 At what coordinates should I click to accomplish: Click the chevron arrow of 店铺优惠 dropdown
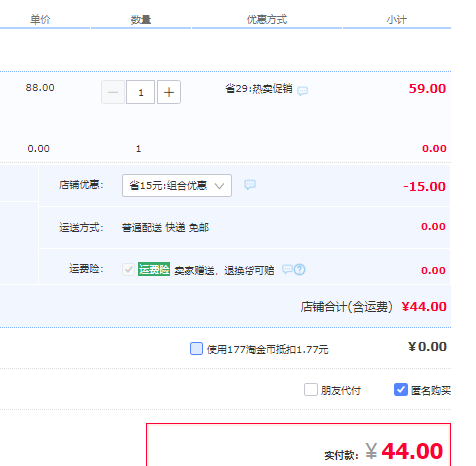219,186
